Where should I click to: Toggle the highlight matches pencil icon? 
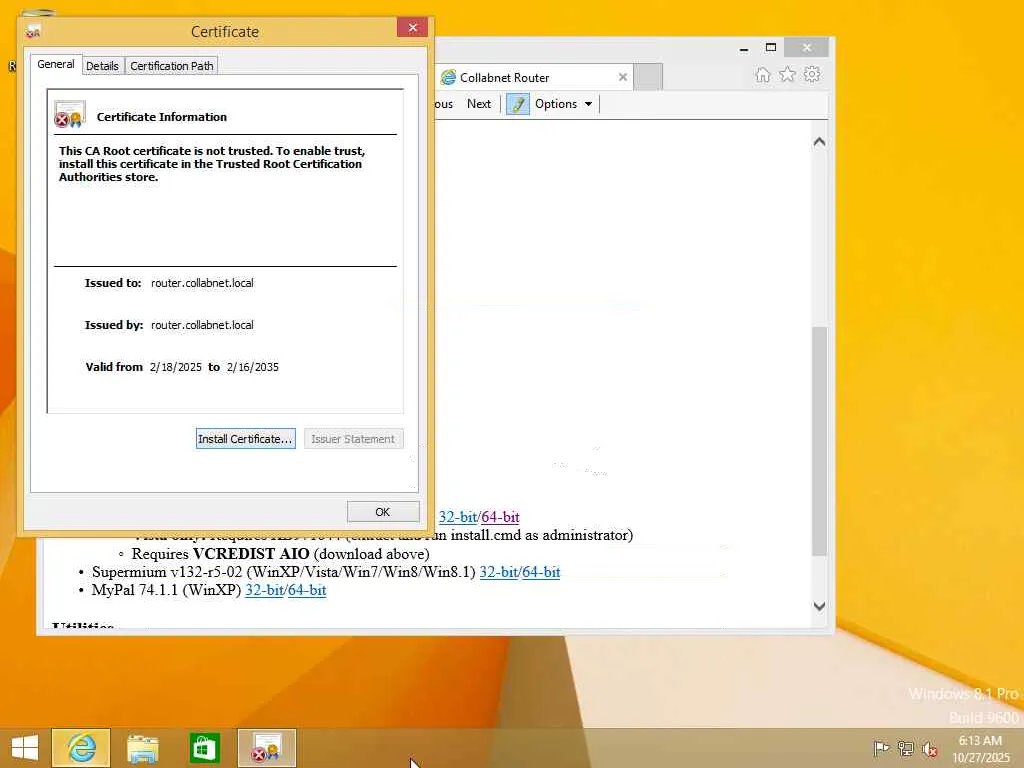[x=518, y=104]
